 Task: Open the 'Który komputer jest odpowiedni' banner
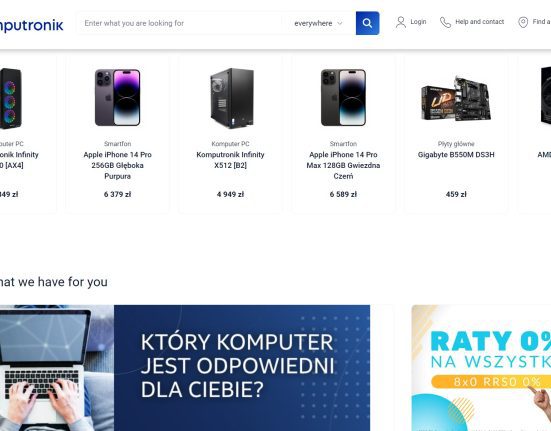[185, 368]
